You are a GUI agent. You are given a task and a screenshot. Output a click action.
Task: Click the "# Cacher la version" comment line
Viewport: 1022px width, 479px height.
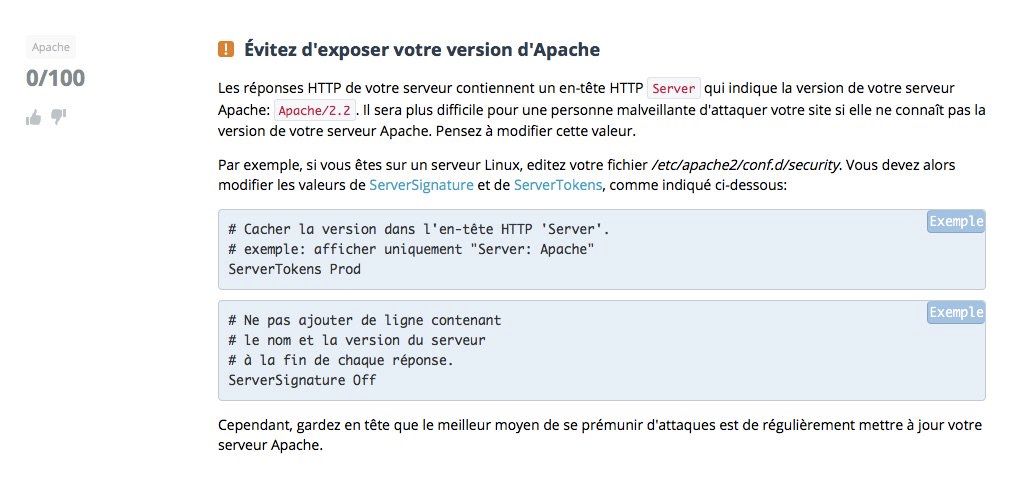[x=419, y=229]
